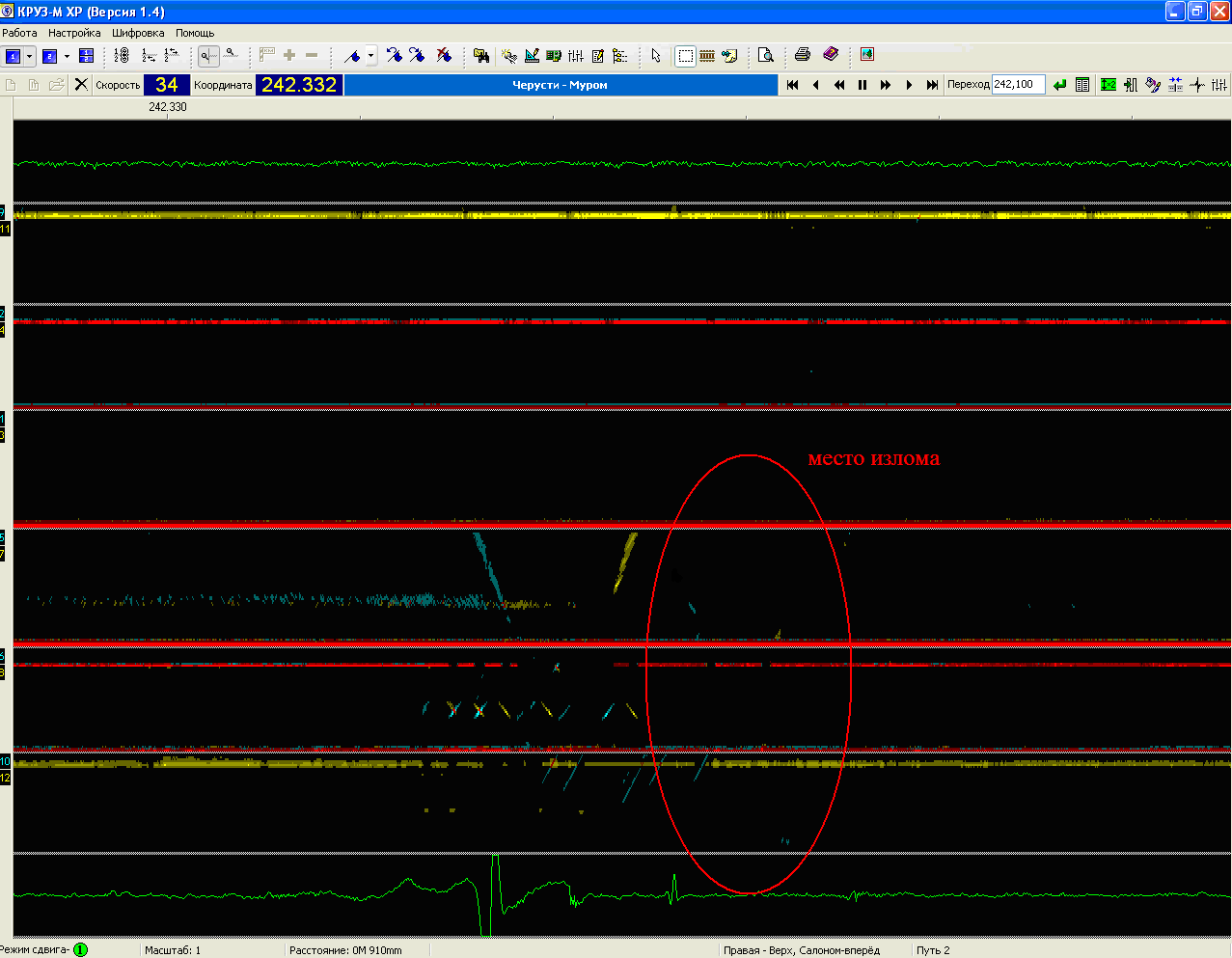Screen dimensions: 1232x958
Task: Click the minus zoom-out icon
Action: point(312,56)
